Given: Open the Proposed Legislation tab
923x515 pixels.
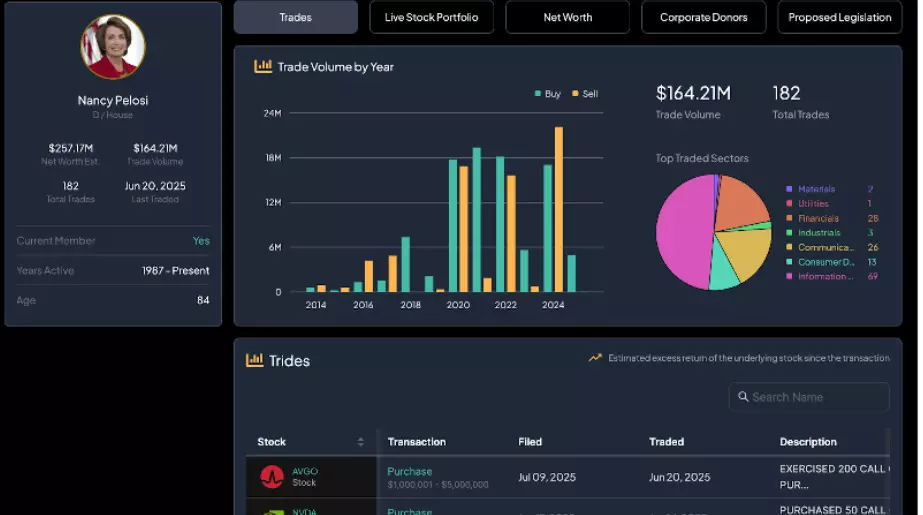Looking at the screenshot, I should pos(839,18).
